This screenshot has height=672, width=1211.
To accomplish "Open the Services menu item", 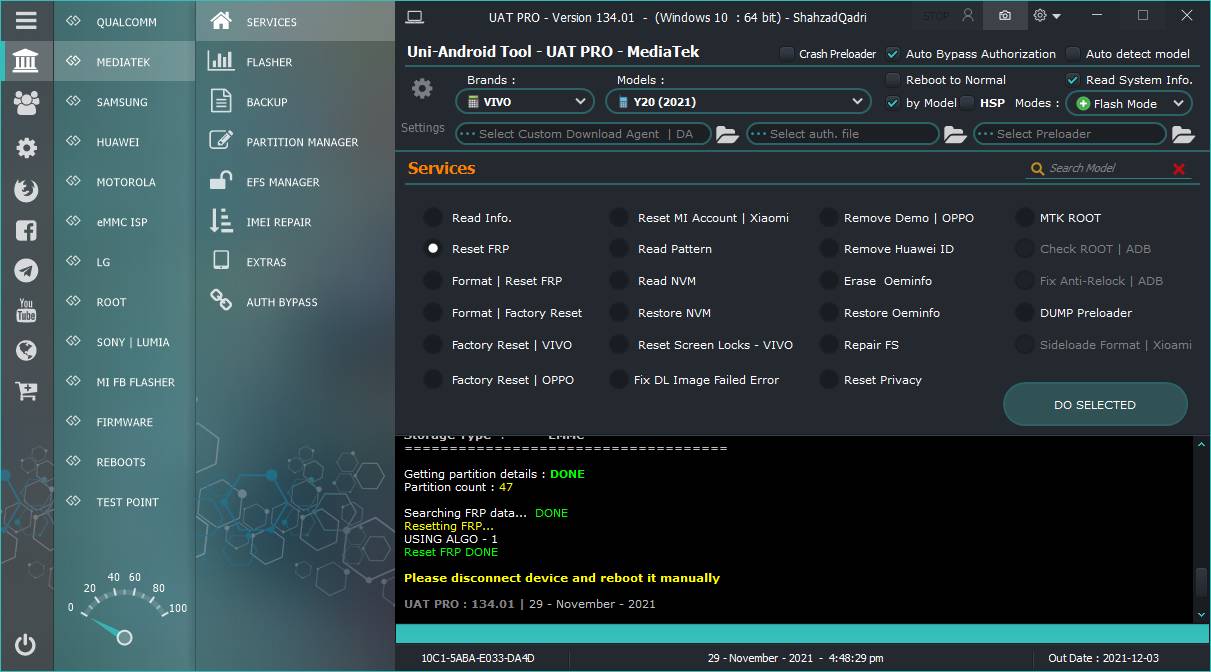I will (295, 21).
